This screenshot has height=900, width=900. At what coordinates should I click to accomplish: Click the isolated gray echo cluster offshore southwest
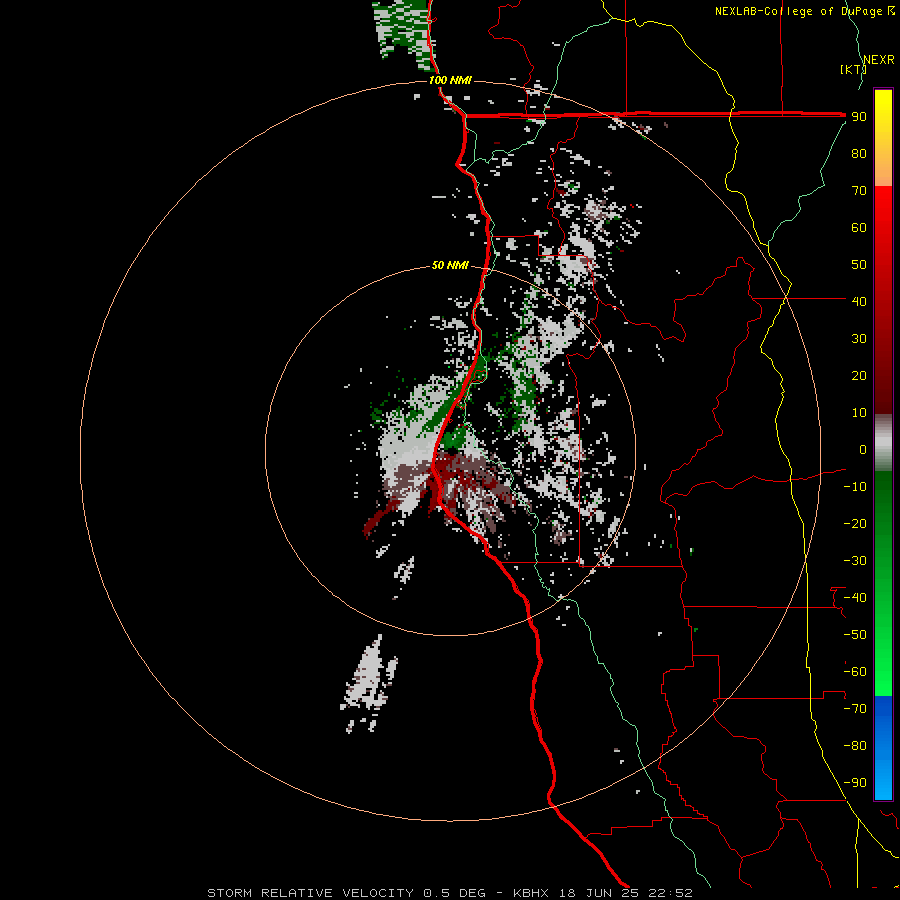coord(370,683)
